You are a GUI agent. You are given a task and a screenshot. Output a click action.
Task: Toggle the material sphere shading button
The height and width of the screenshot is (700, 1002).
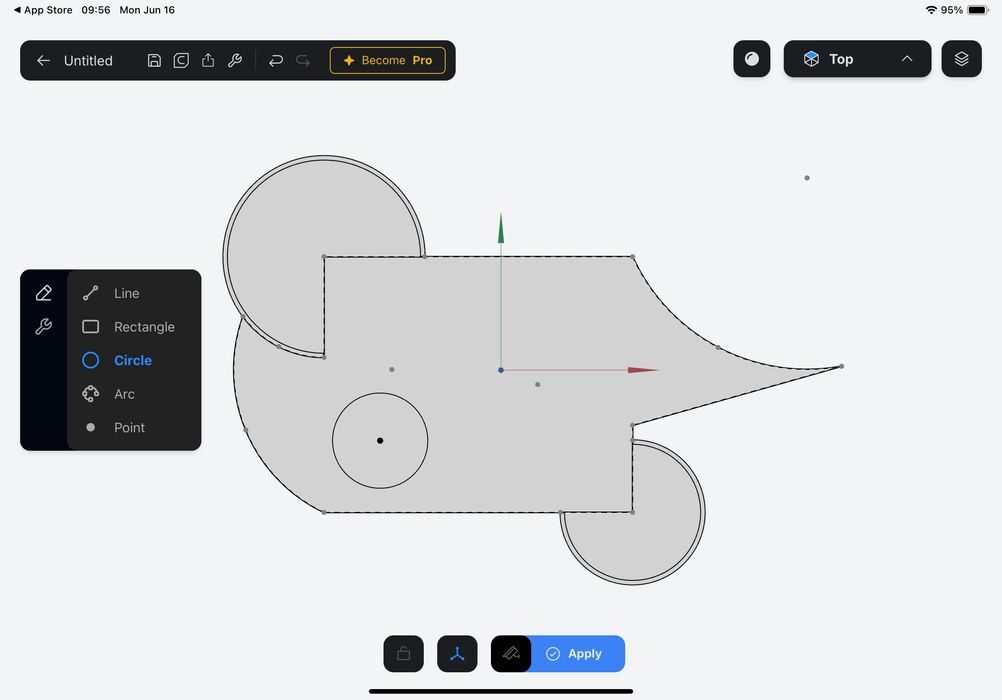[x=752, y=59]
